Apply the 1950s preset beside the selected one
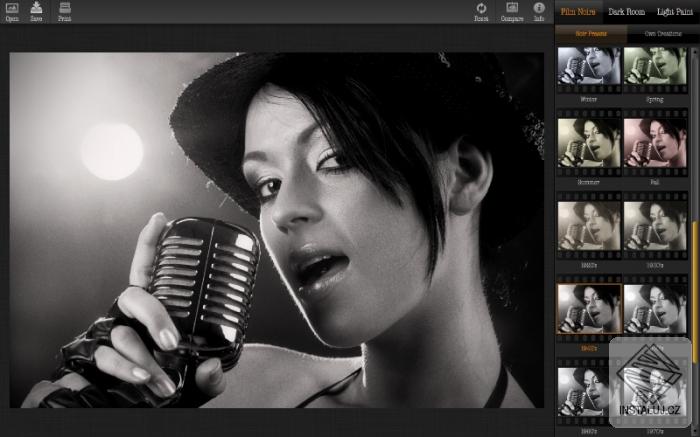 click(x=655, y=309)
